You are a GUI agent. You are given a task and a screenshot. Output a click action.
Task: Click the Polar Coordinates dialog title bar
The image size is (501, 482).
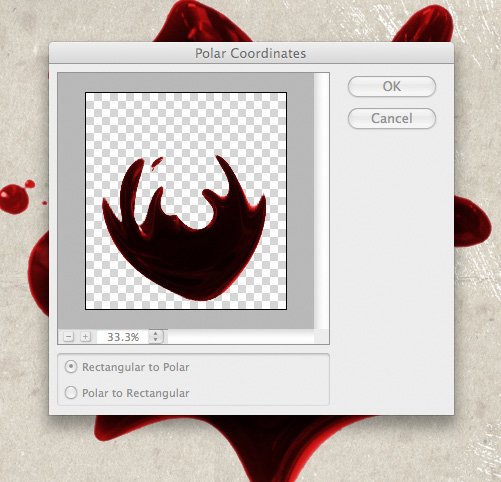point(251,53)
